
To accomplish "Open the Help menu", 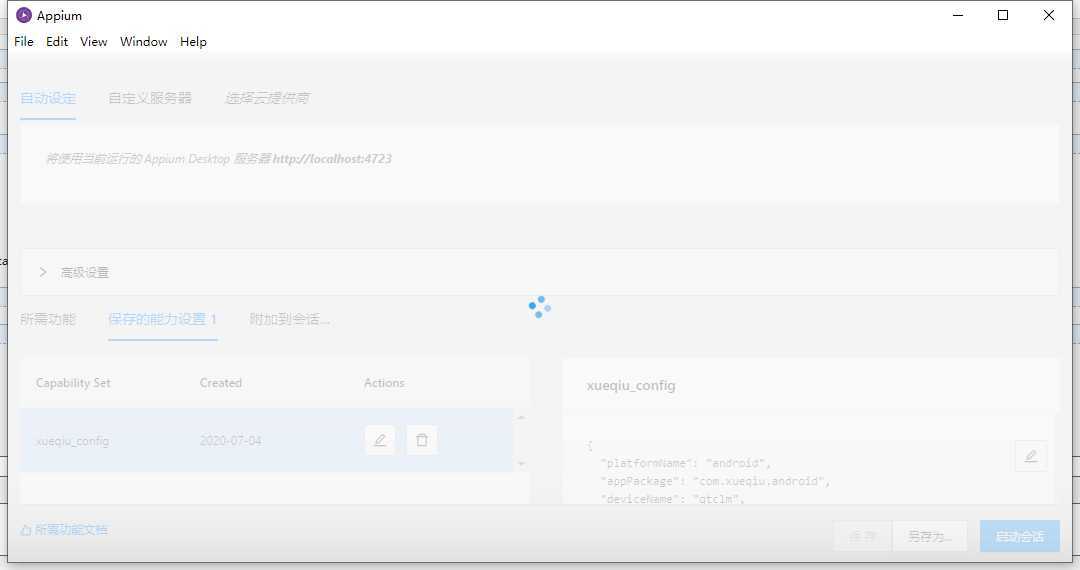I will [193, 41].
